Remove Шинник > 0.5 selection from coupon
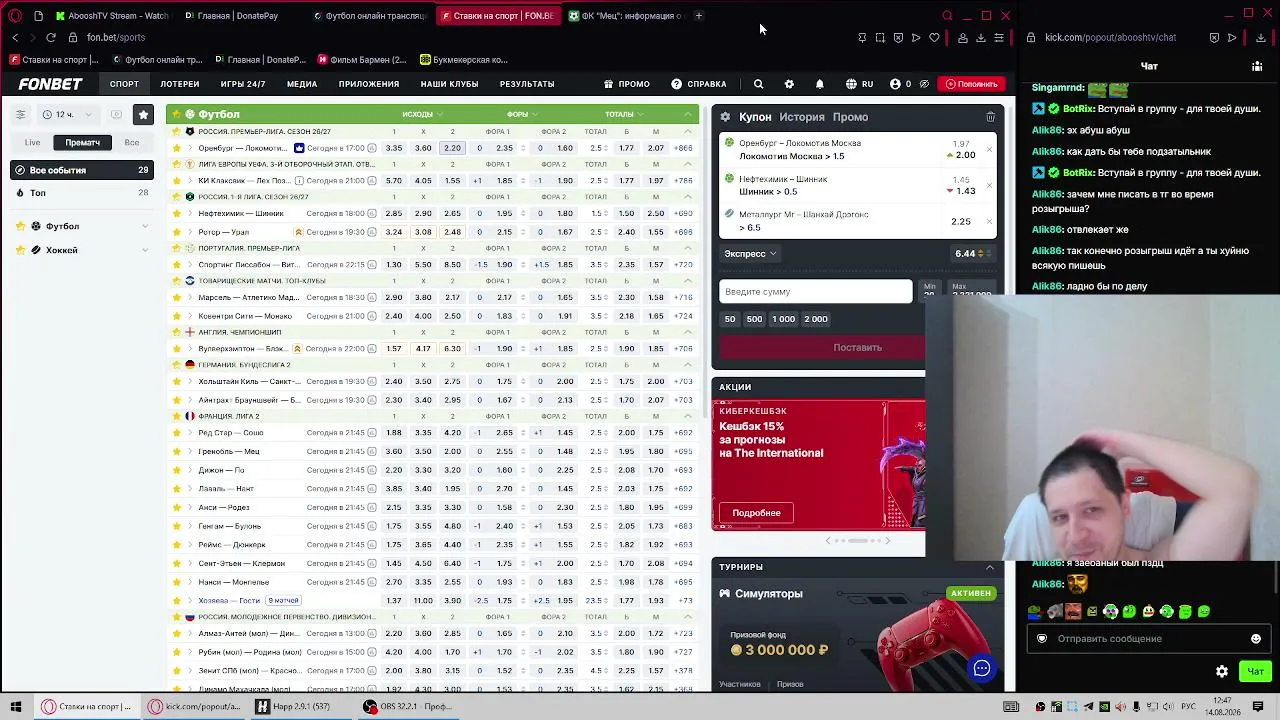Viewport: 1280px width, 720px height. [x=989, y=186]
